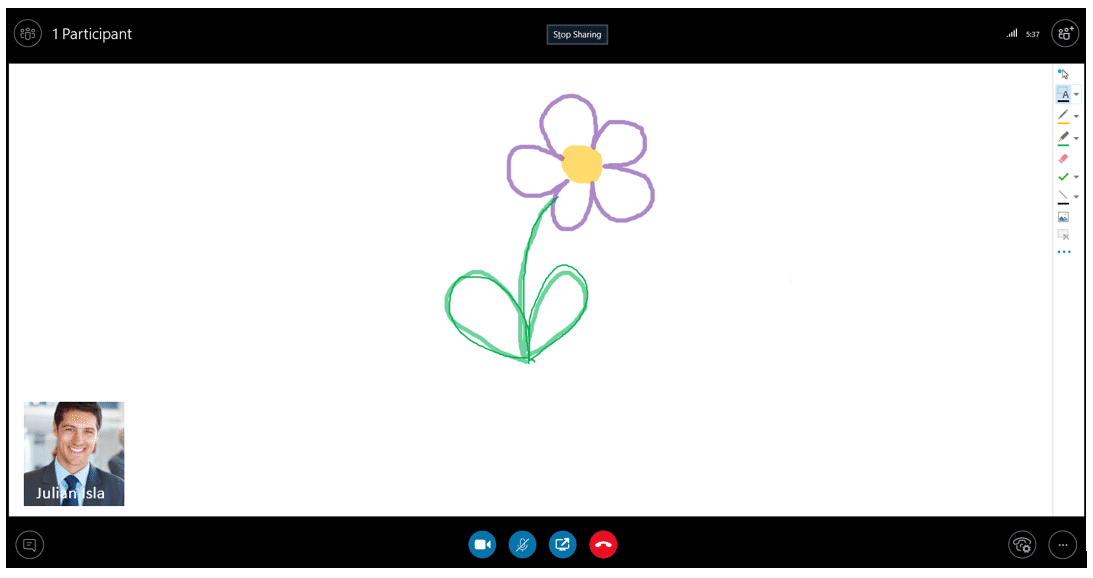1093x578 pixels.
Task: Click Julian Isla's video thumbnail
Action: [74, 453]
